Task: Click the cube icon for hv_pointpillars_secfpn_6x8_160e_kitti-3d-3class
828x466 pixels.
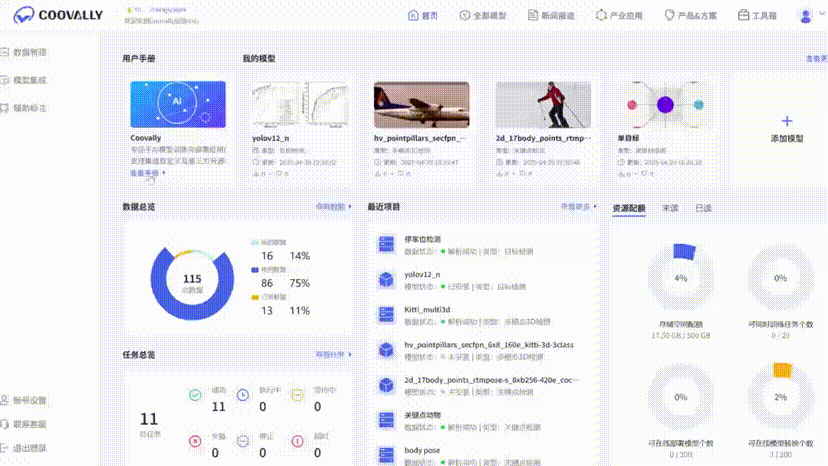Action: [386, 350]
